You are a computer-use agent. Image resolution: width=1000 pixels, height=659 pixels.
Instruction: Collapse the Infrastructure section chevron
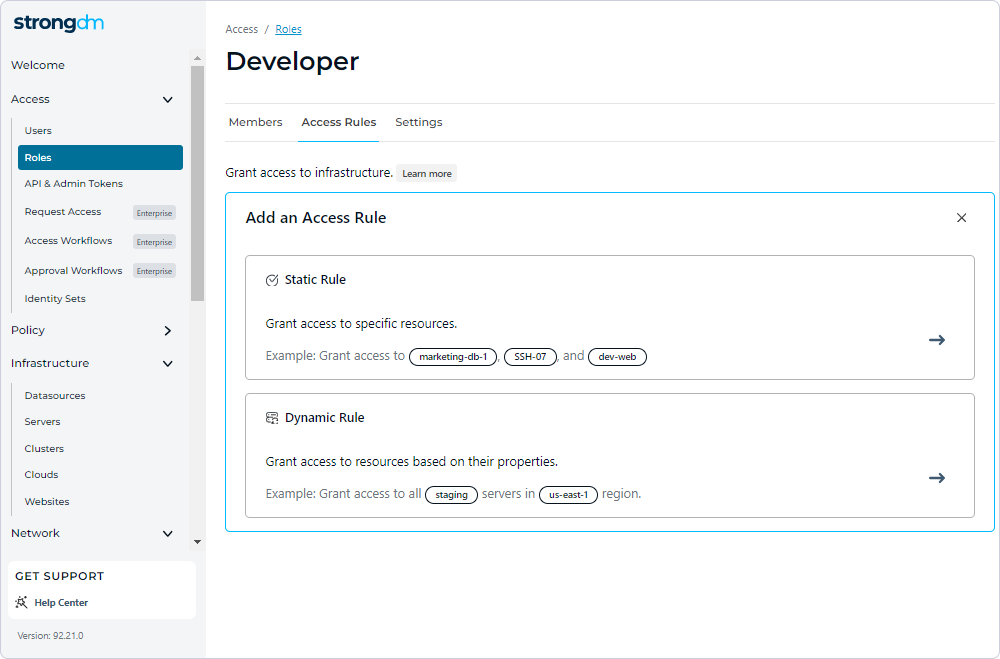(167, 364)
